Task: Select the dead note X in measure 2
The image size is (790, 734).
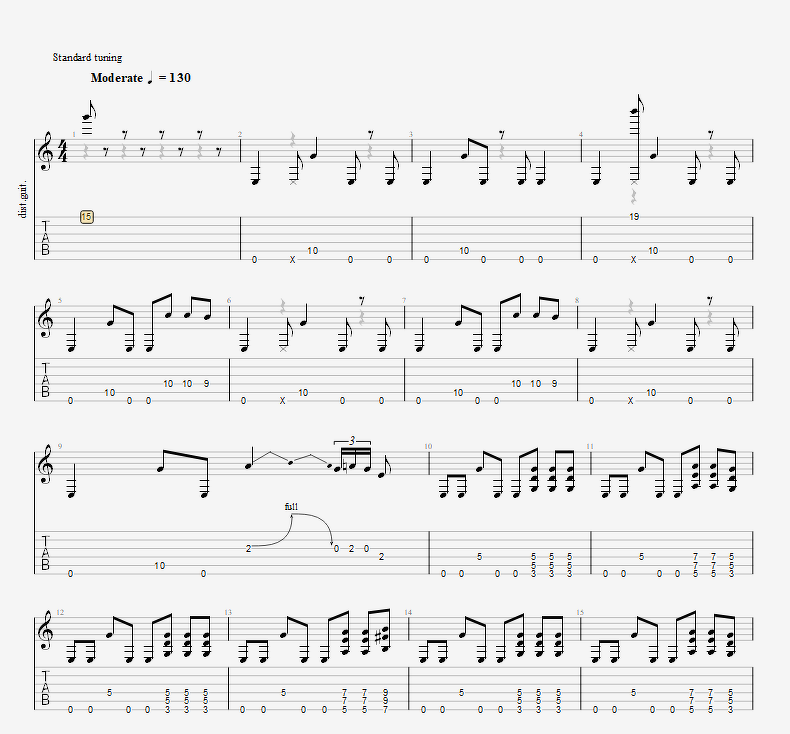Action: click(292, 260)
